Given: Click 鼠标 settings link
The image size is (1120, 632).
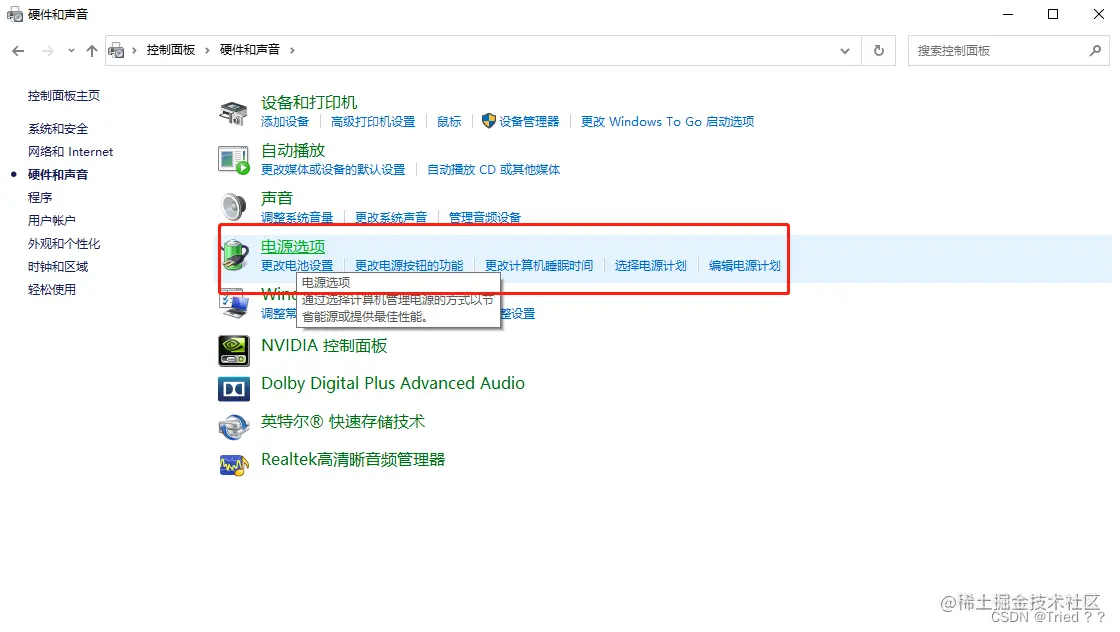Looking at the screenshot, I should [x=449, y=121].
